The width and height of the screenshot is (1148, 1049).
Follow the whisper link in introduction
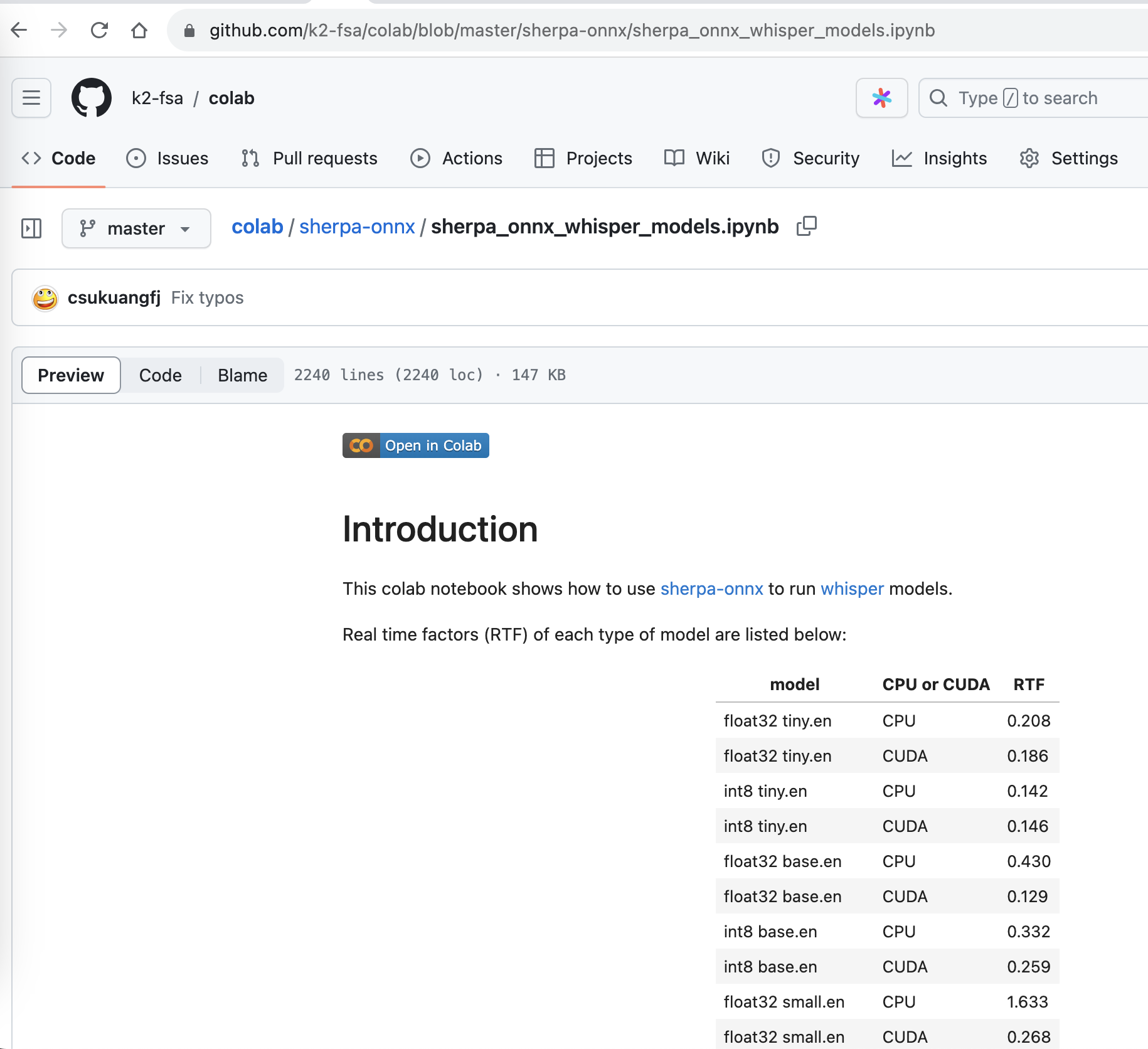[x=853, y=588]
